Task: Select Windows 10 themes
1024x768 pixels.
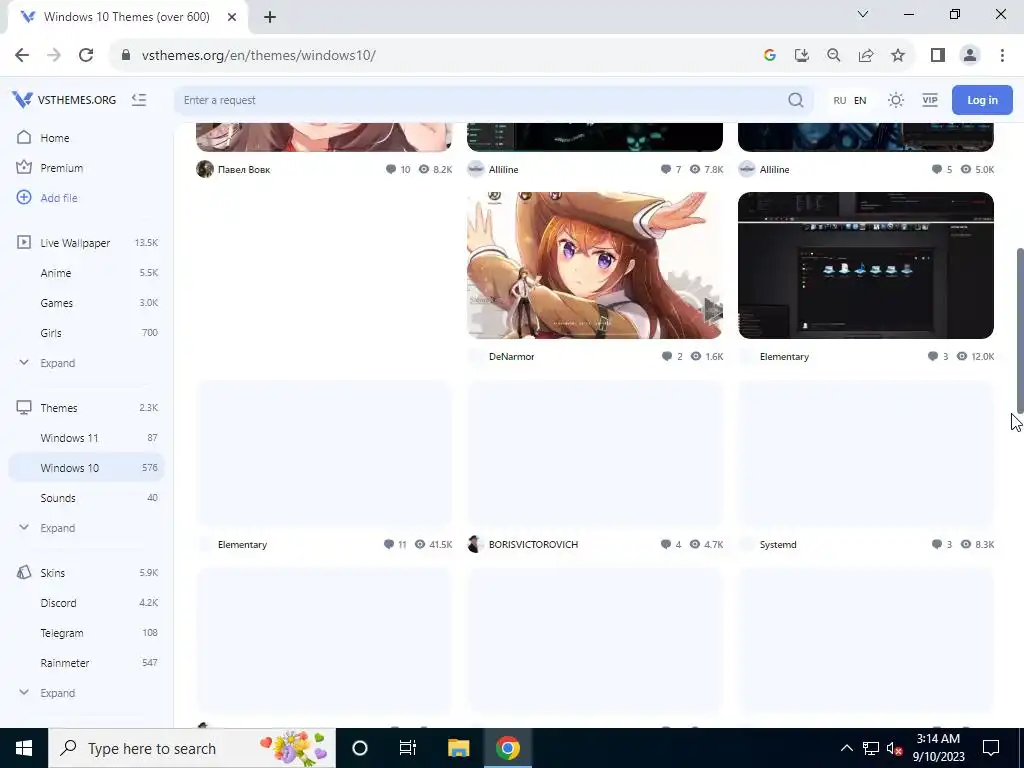Action: coord(86,468)
